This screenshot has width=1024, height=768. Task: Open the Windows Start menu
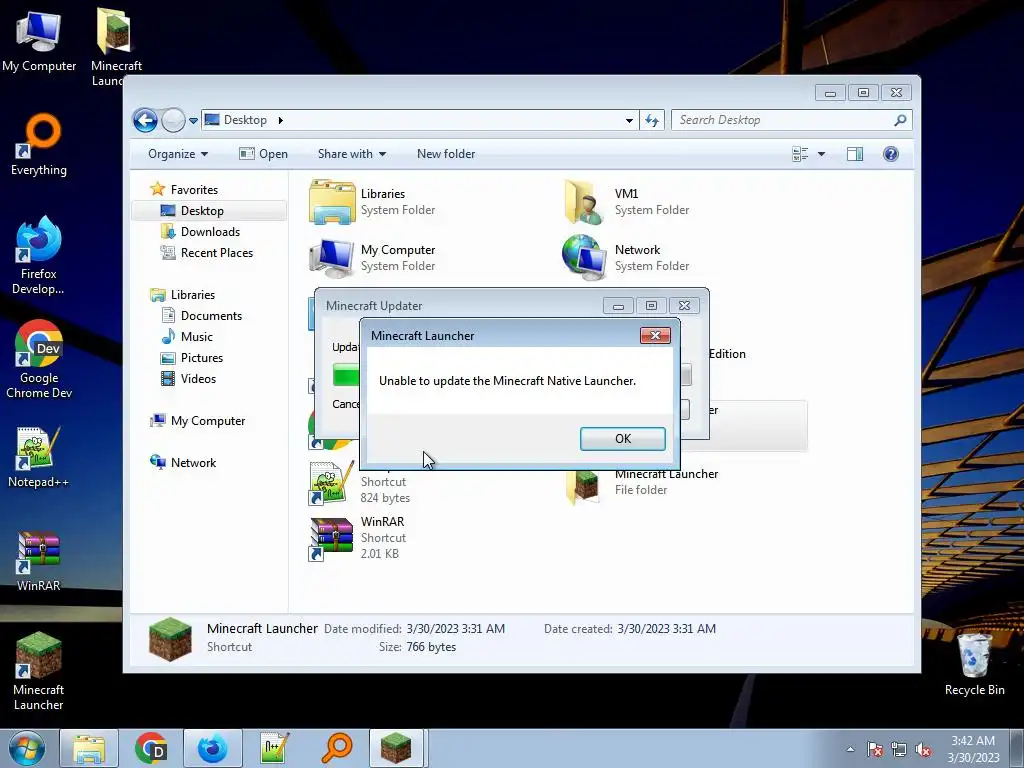click(x=27, y=748)
